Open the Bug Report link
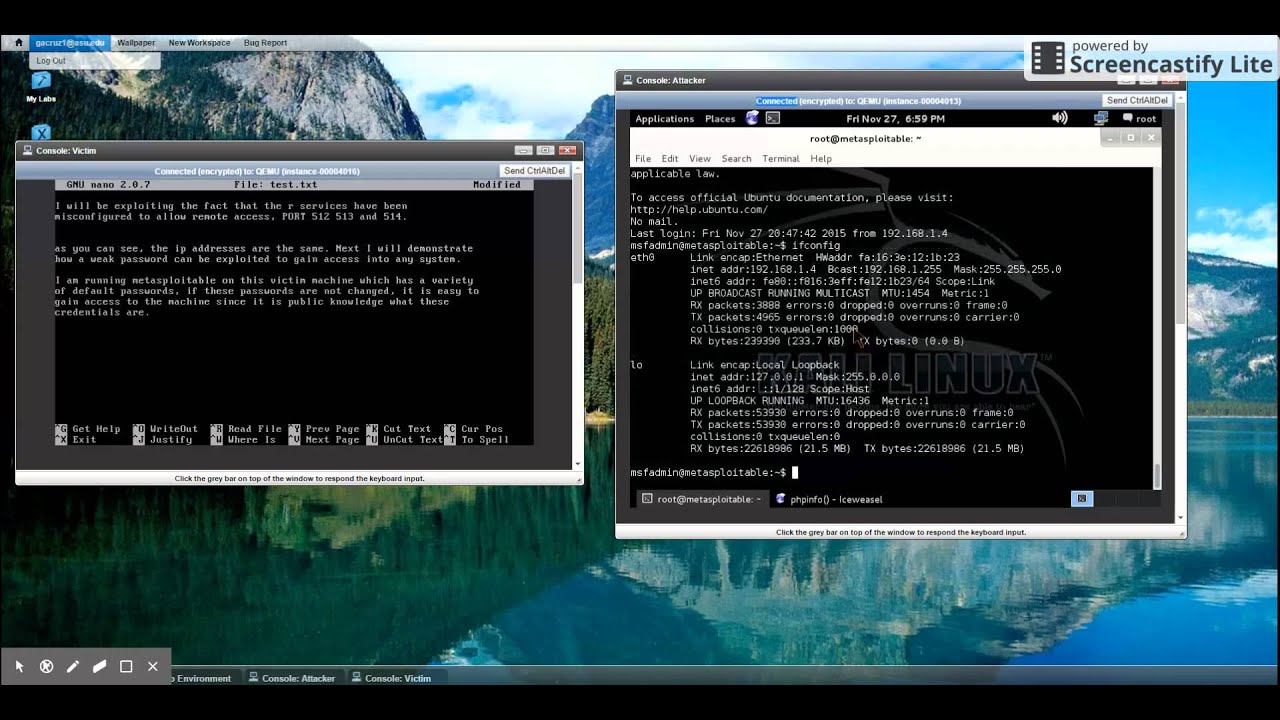 pos(265,43)
